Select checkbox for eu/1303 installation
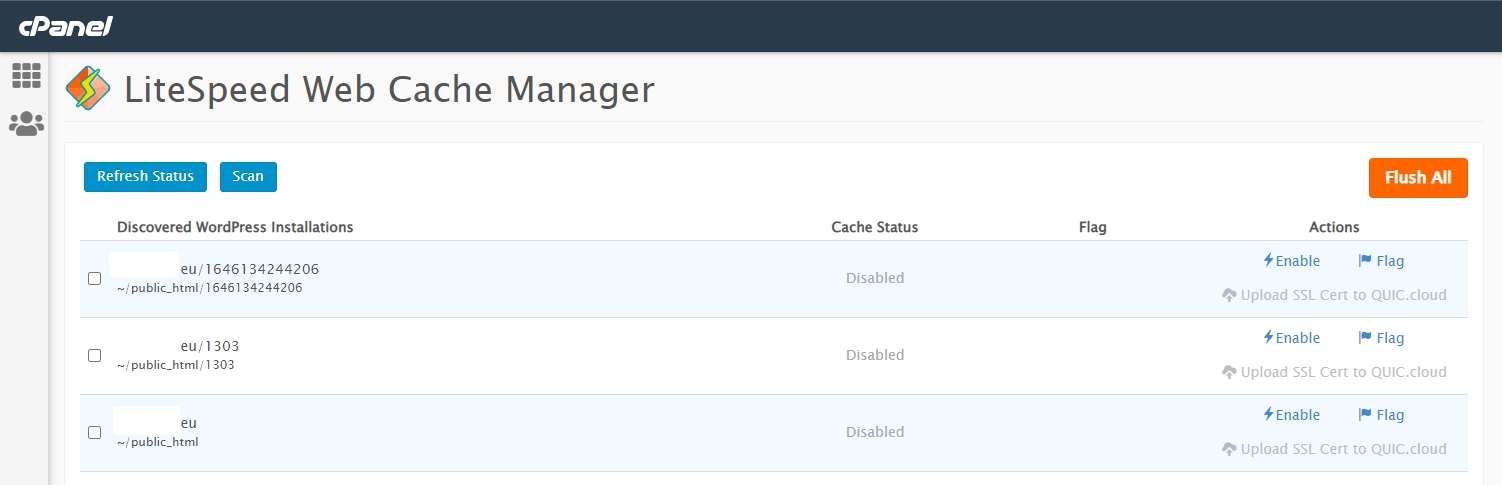This screenshot has width=1502, height=485. [95, 355]
